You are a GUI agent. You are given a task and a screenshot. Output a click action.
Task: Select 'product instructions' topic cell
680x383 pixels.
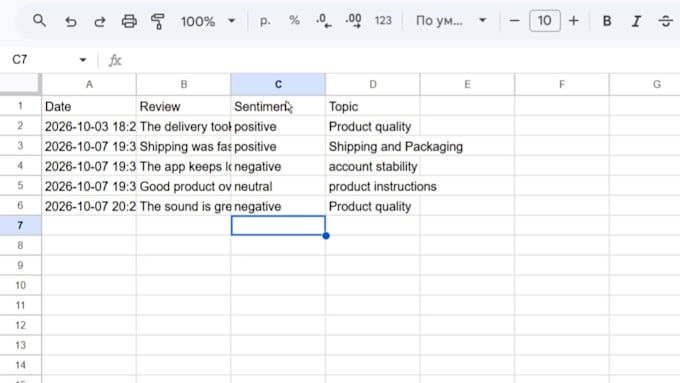373,186
